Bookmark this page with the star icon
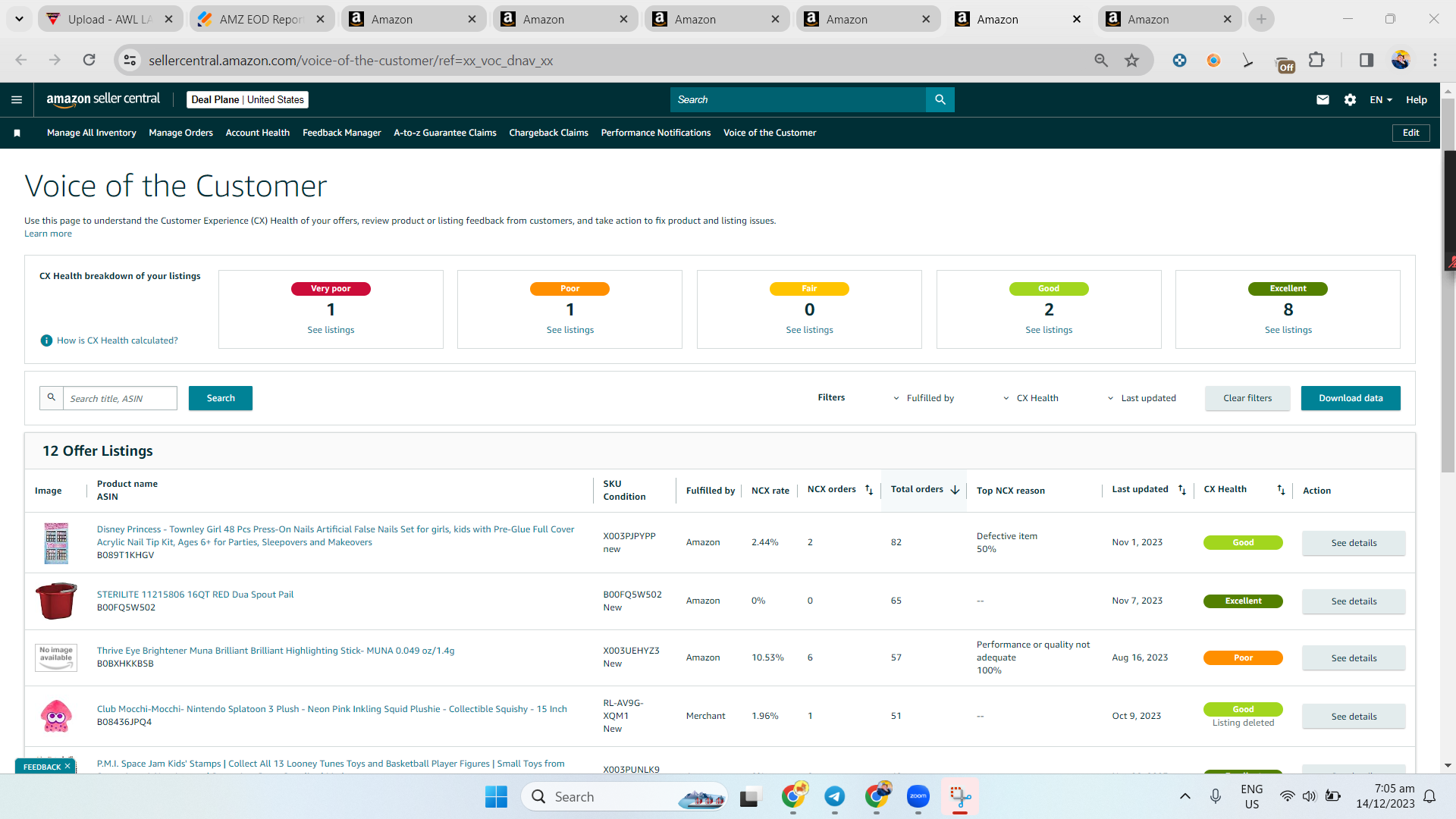1456x819 pixels. (1131, 60)
